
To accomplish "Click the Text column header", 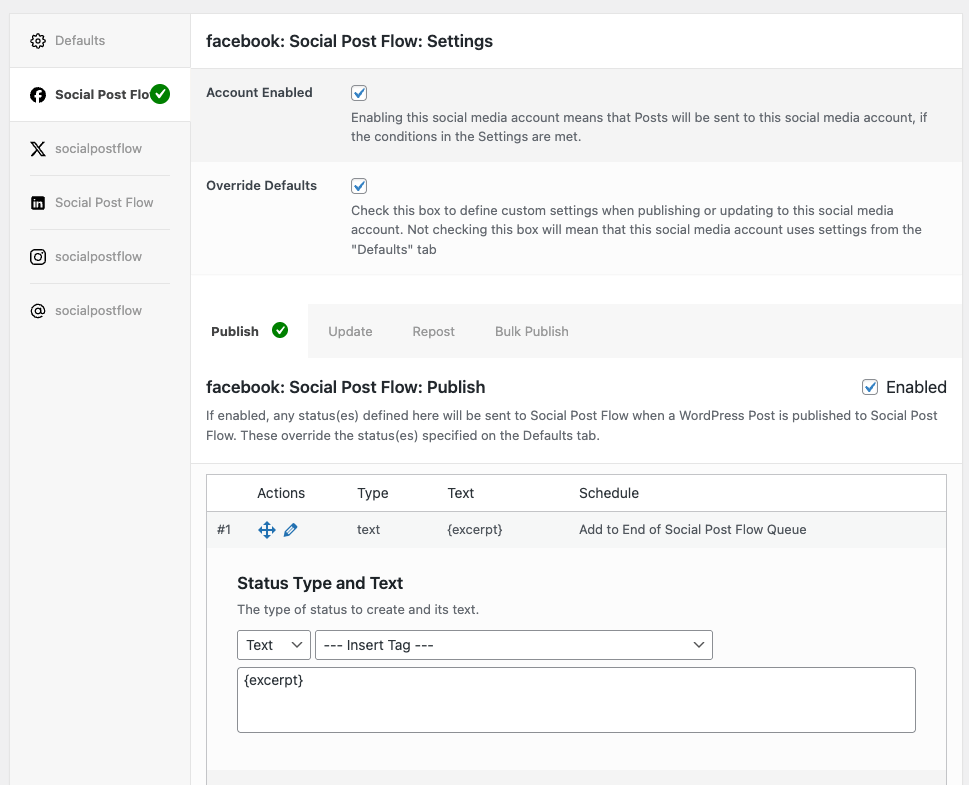I will (460, 493).
